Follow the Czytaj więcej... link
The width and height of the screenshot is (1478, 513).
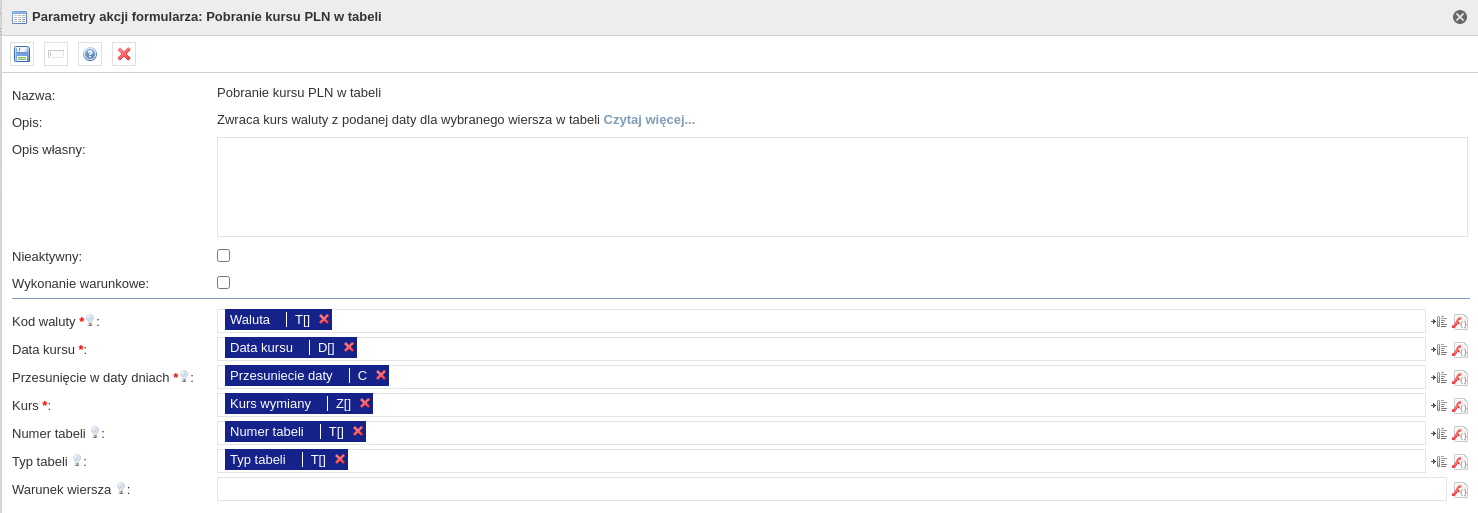[x=649, y=119]
